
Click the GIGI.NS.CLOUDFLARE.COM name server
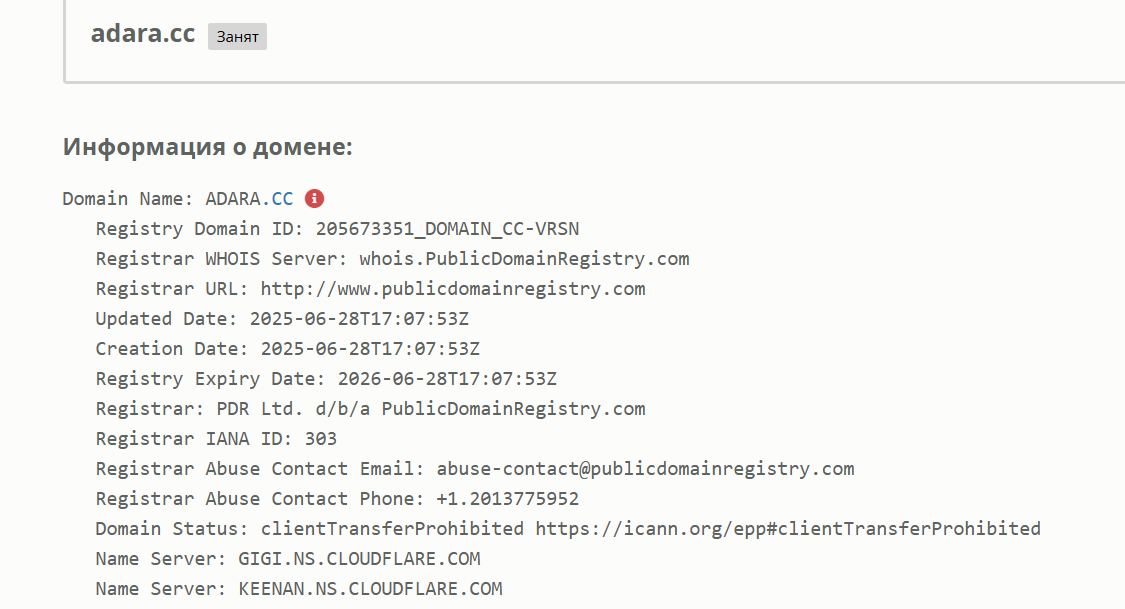[x=359, y=560]
